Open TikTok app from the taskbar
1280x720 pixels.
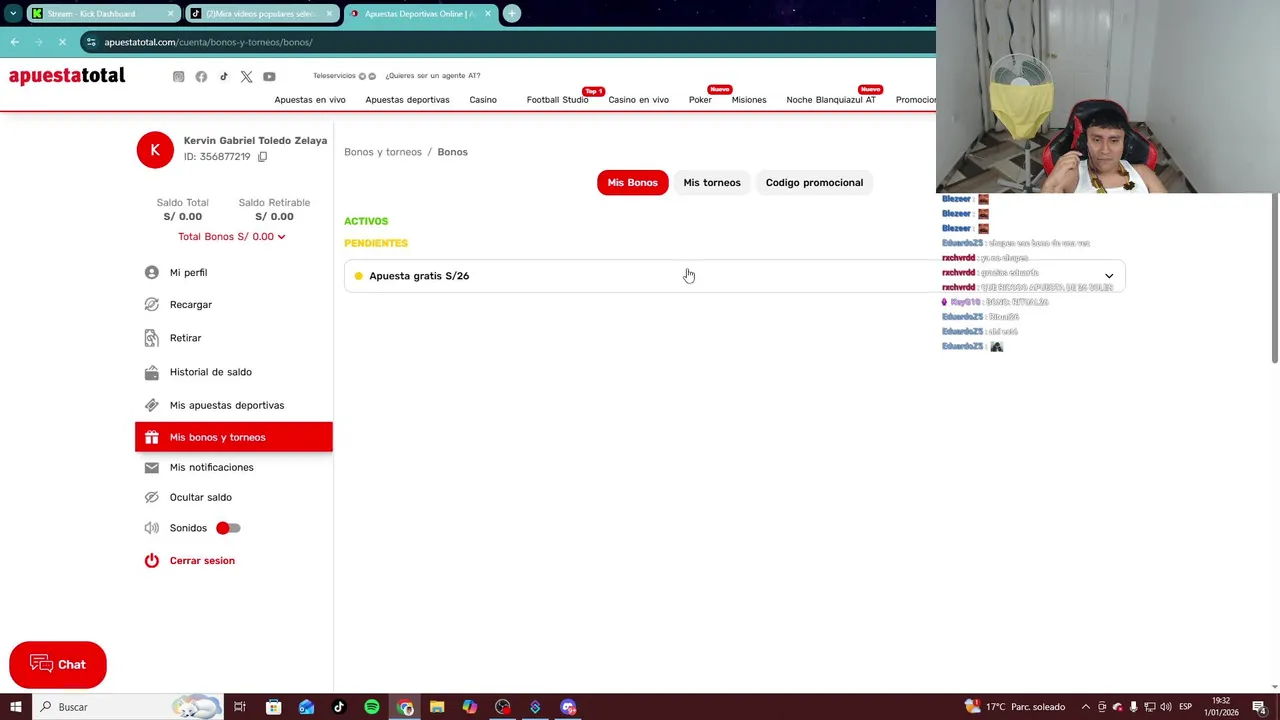pos(339,707)
